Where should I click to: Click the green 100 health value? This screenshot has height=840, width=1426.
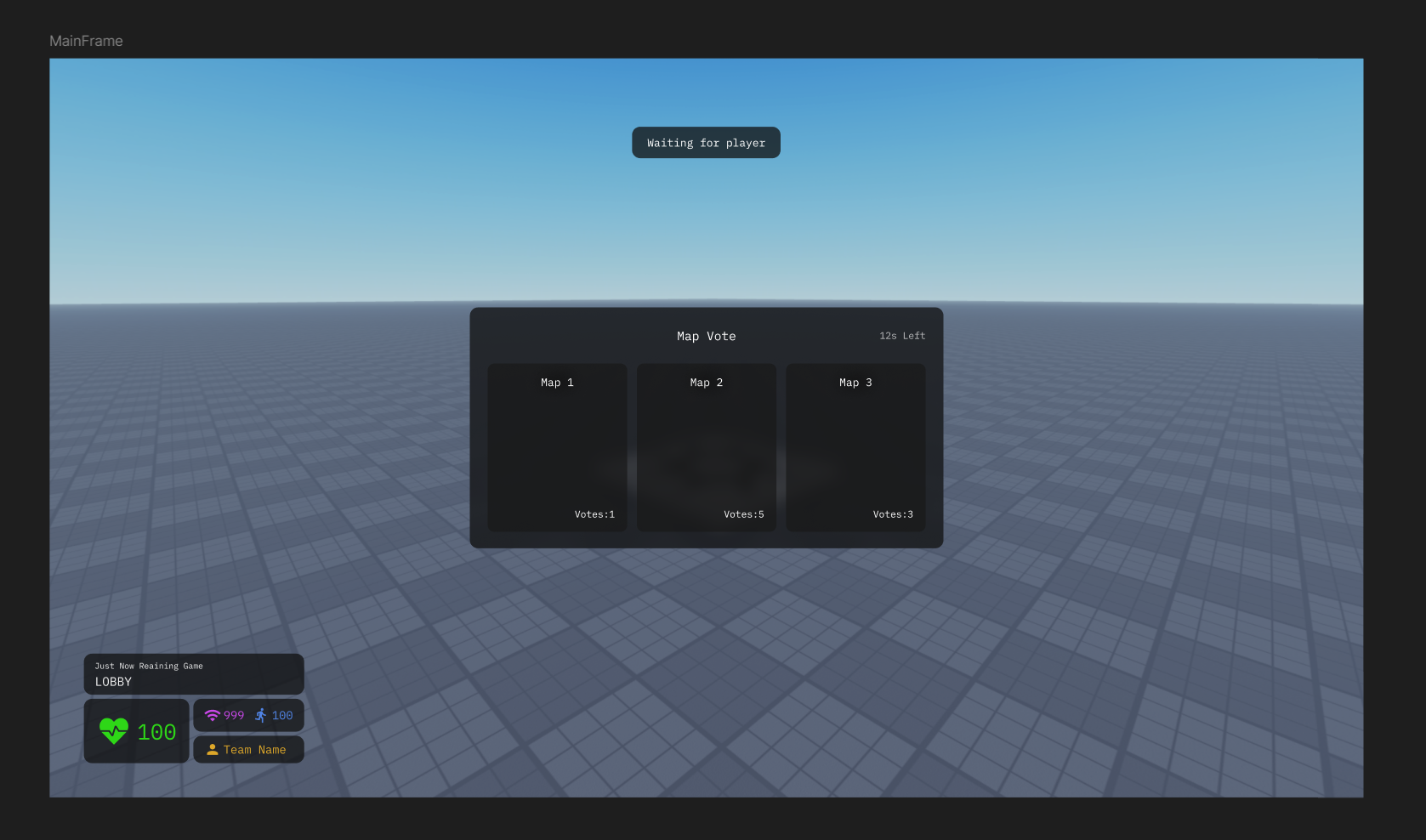point(156,732)
